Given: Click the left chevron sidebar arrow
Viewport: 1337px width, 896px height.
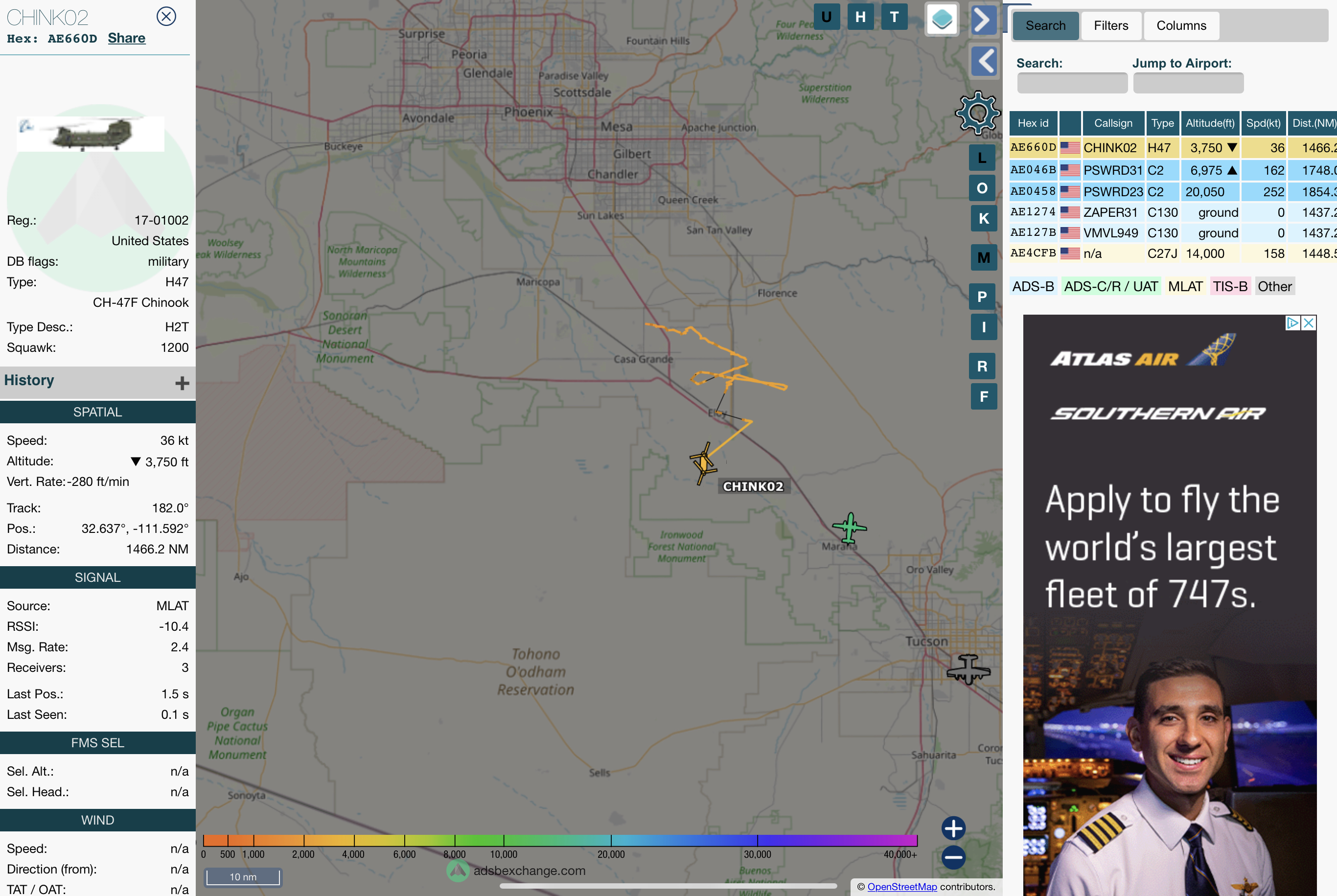Looking at the screenshot, I should [x=984, y=61].
